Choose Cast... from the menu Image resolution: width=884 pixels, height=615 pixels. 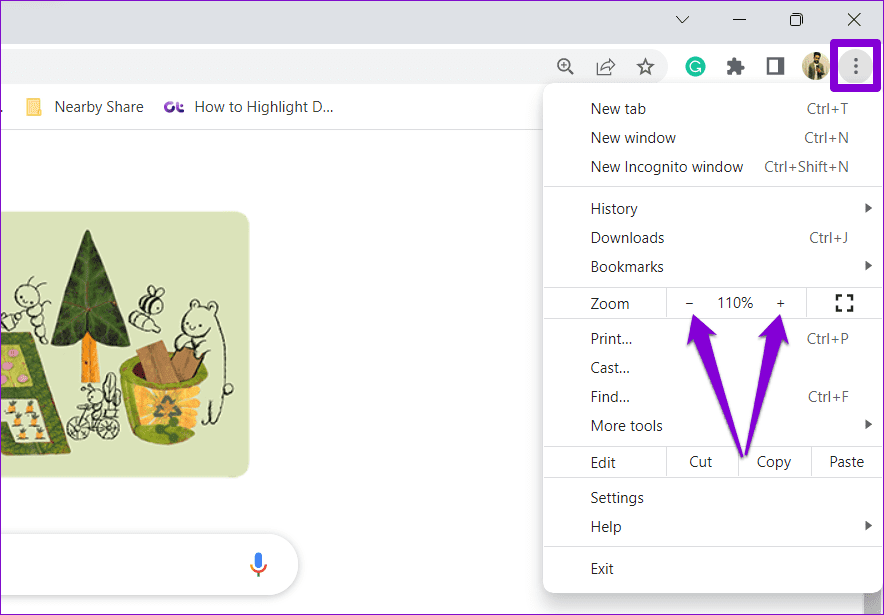point(713,368)
